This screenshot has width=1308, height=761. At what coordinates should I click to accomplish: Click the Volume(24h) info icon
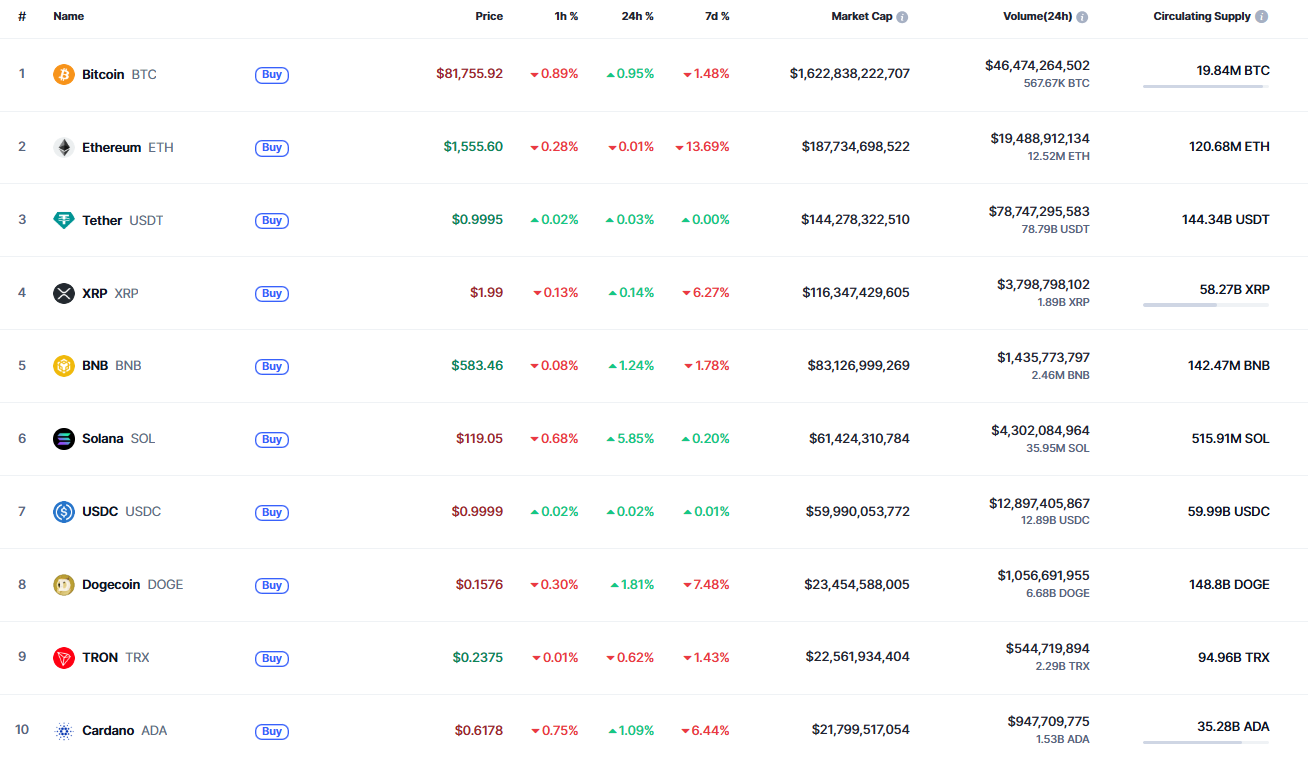1082,17
